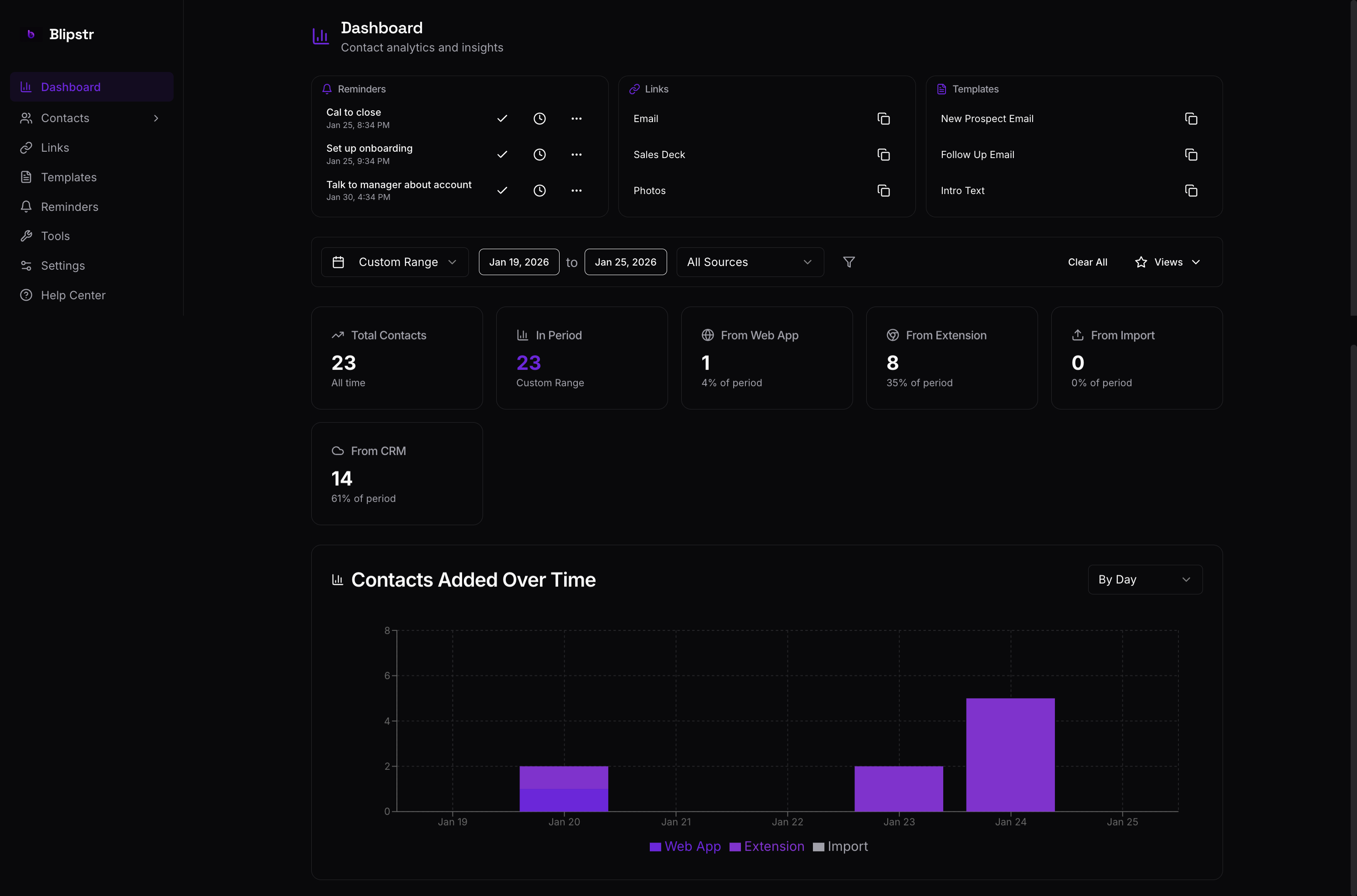Viewport: 1357px width, 896px height.
Task: Click the Clear All button
Action: [x=1087, y=262]
